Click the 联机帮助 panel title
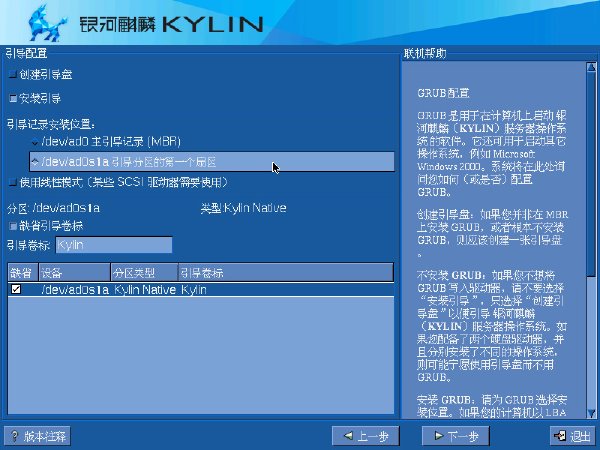The image size is (600, 450). coord(425,53)
